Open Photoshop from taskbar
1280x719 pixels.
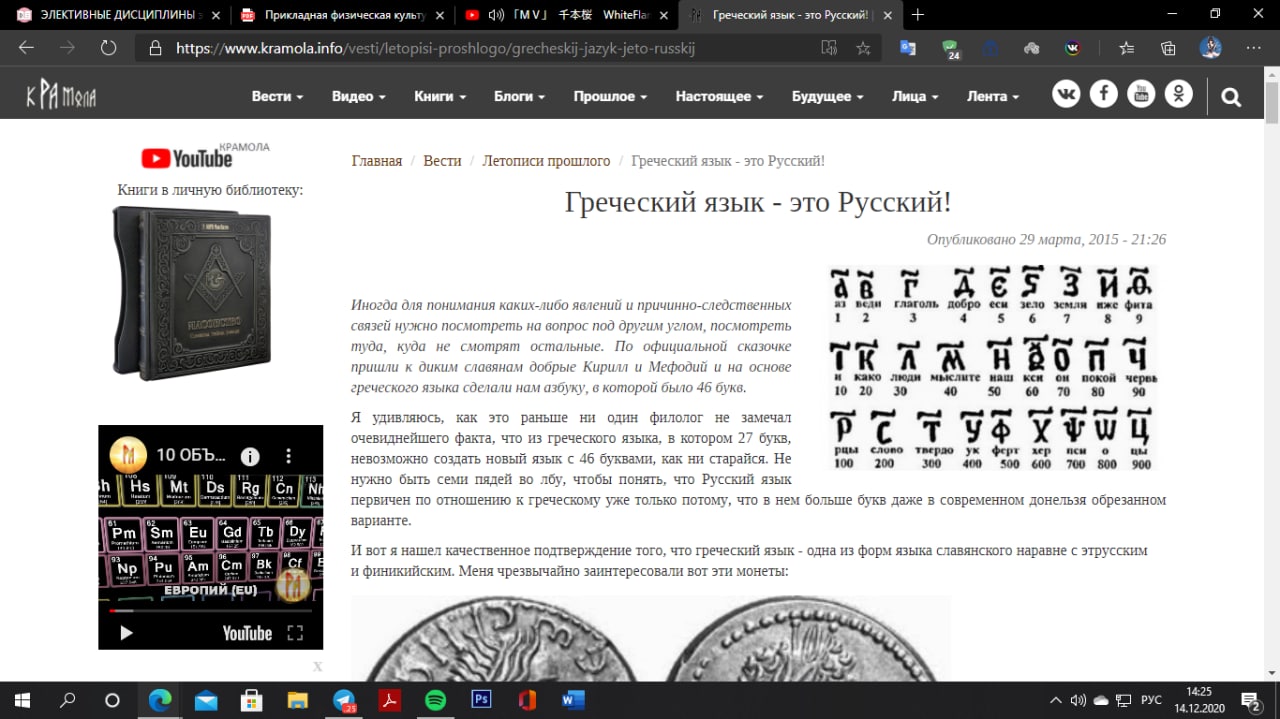tap(481, 700)
